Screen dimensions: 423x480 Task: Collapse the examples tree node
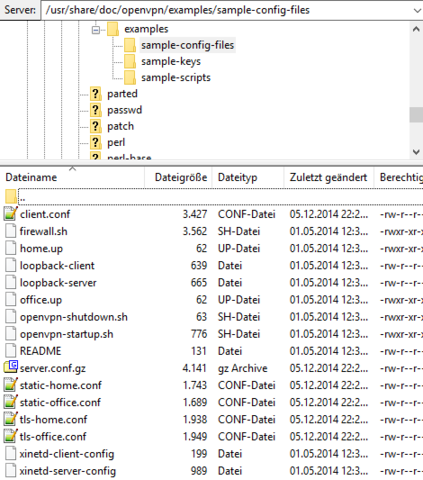96,30
